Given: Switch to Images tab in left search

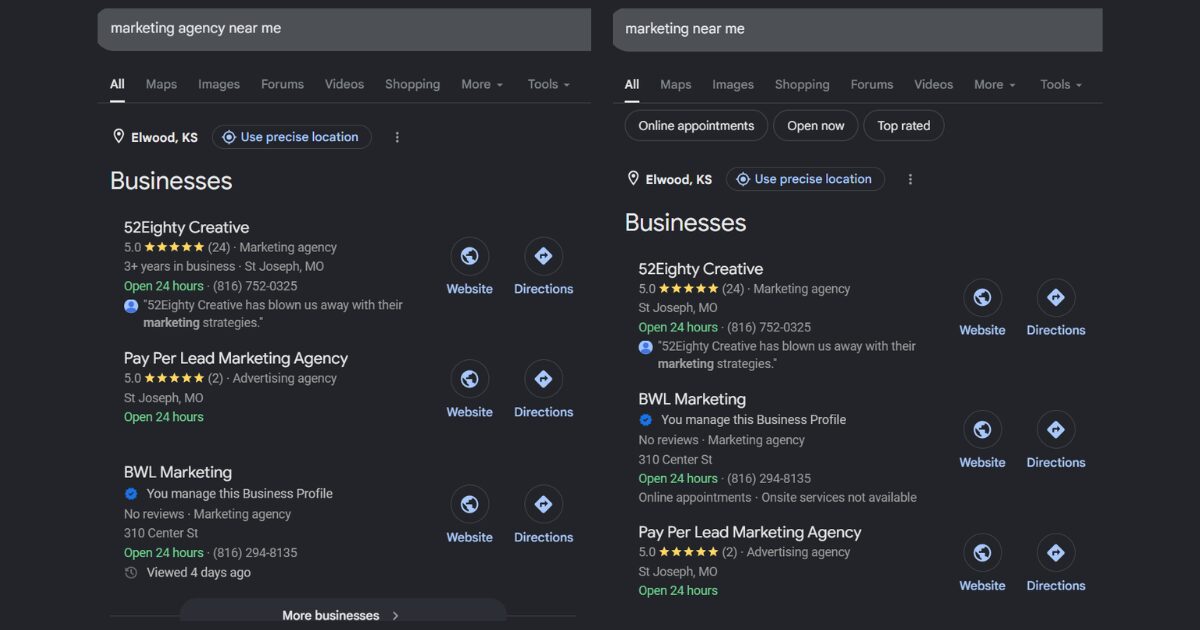Looking at the screenshot, I should pos(219,84).
